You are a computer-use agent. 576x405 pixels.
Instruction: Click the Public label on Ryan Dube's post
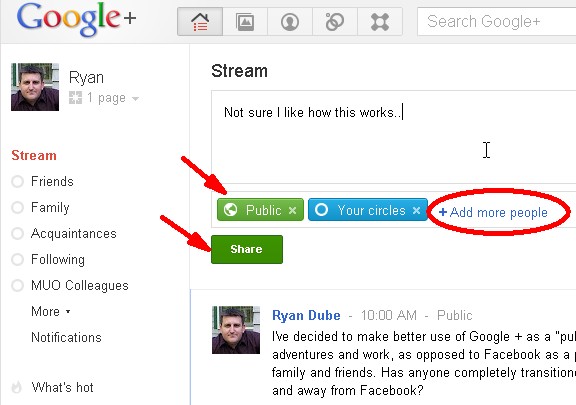454,315
